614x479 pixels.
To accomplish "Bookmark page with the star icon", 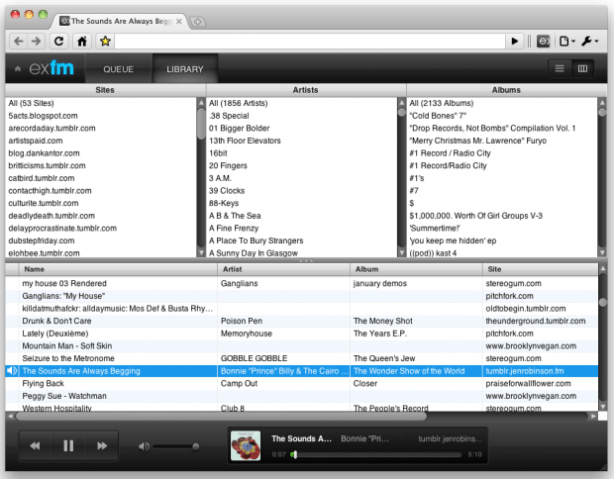I will pos(104,41).
